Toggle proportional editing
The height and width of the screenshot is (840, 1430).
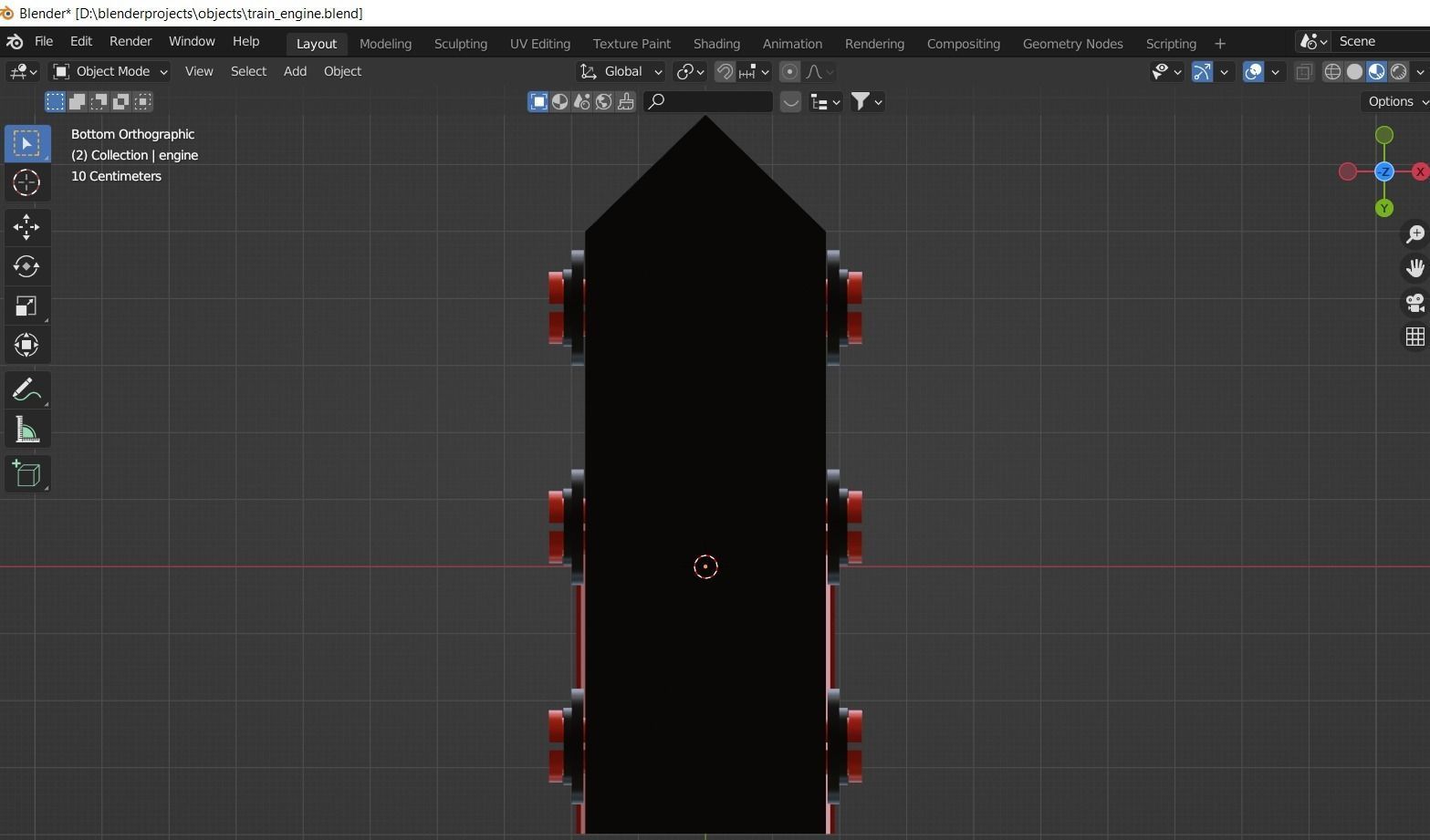tap(790, 71)
